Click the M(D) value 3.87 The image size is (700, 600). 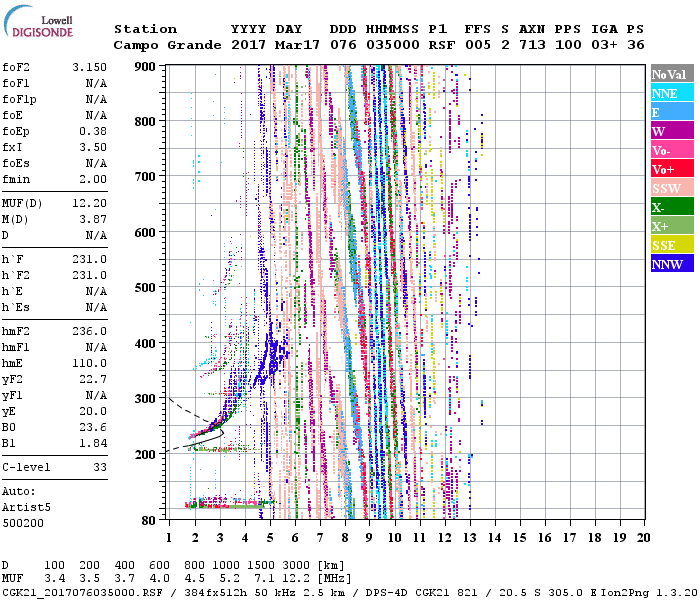(x=93, y=220)
